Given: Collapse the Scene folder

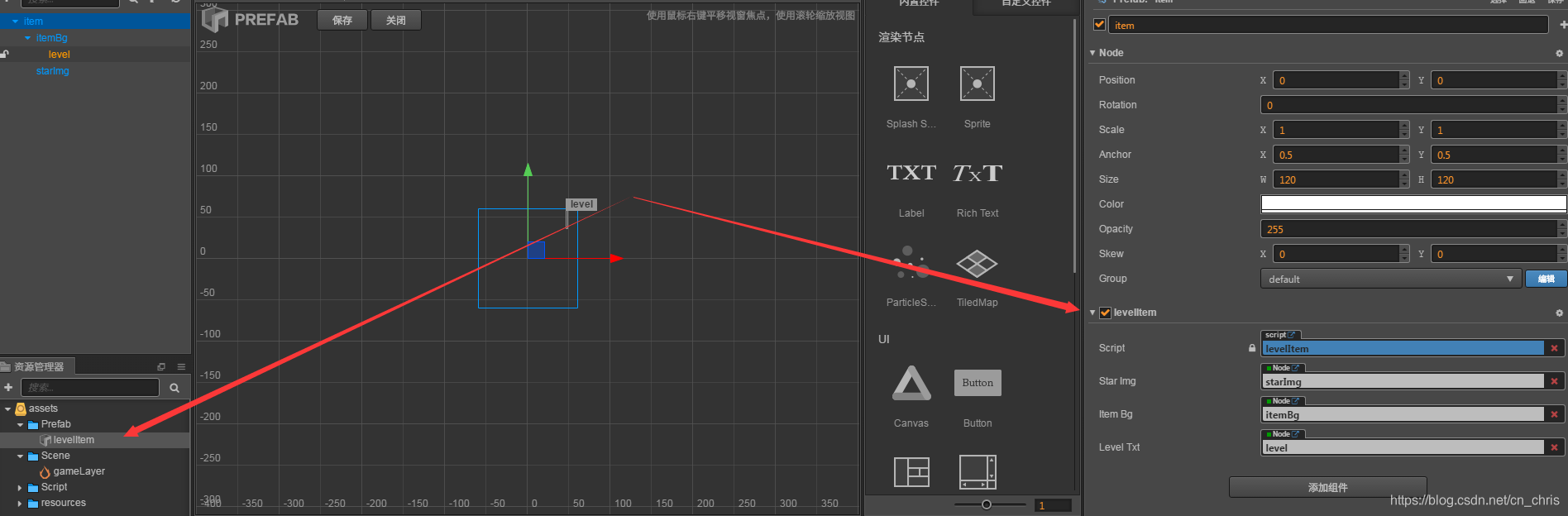Looking at the screenshot, I should [21, 456].
